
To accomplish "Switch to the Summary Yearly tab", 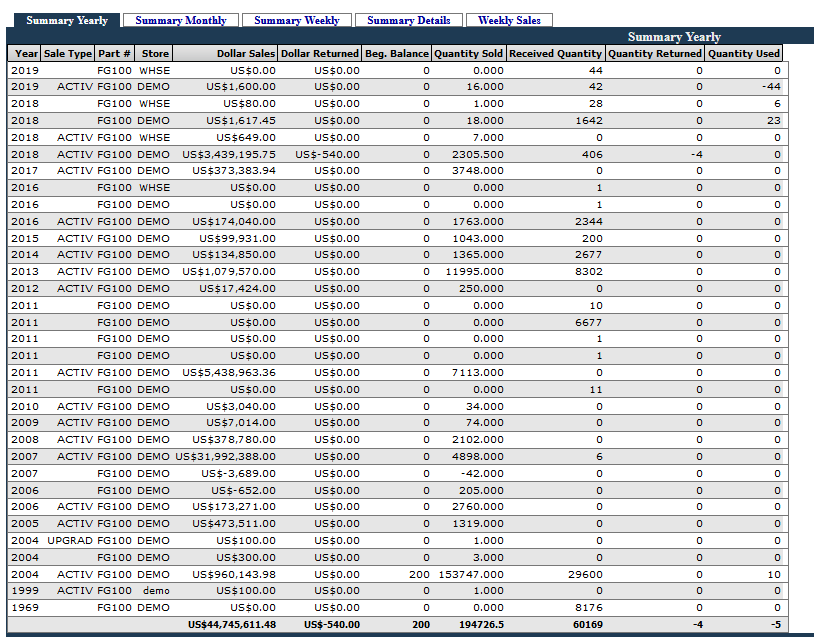I will [66, 20].
